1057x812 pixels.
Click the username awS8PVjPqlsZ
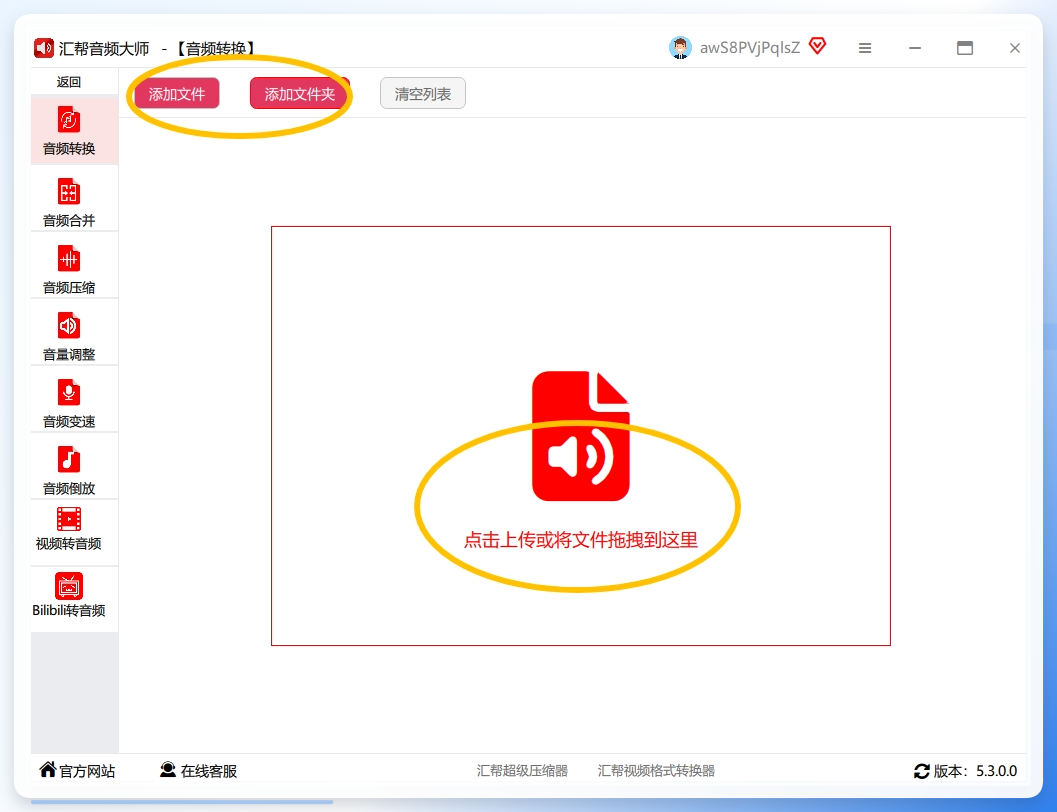click(750, 48)
